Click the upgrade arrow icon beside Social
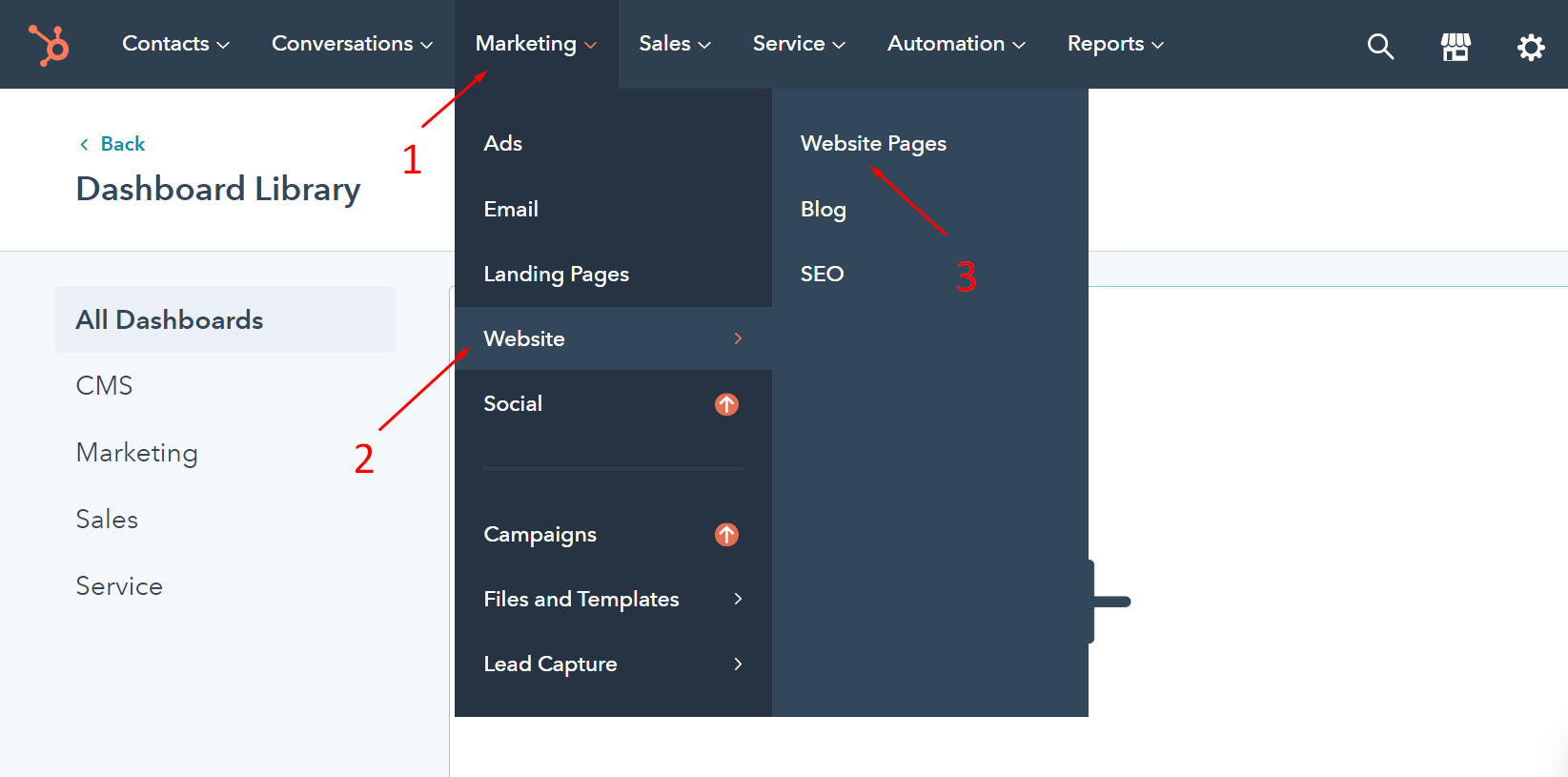The width and height of the screenshot is (1568, 777). [726, 404]
